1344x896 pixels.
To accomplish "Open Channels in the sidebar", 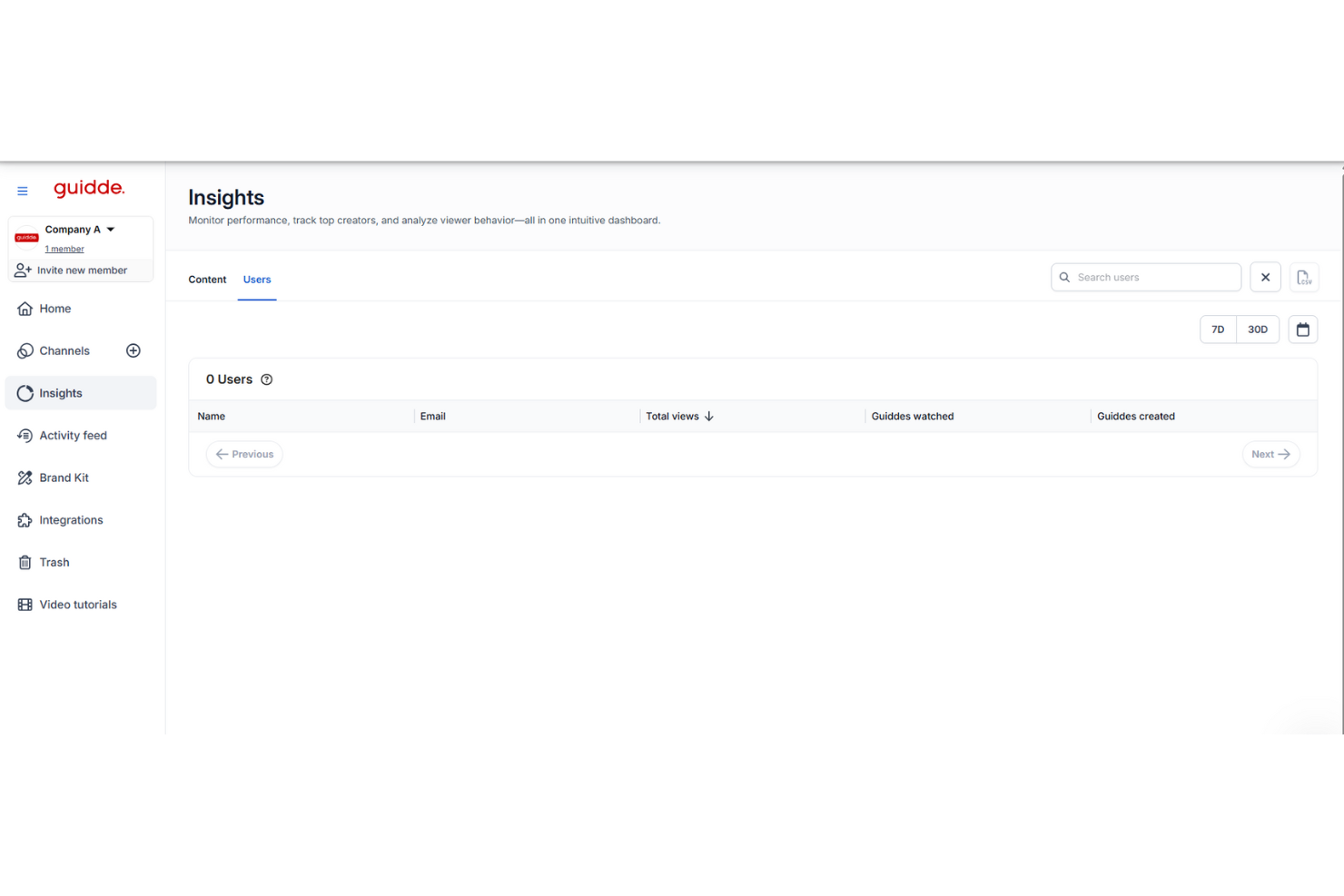I will [64, 351].
